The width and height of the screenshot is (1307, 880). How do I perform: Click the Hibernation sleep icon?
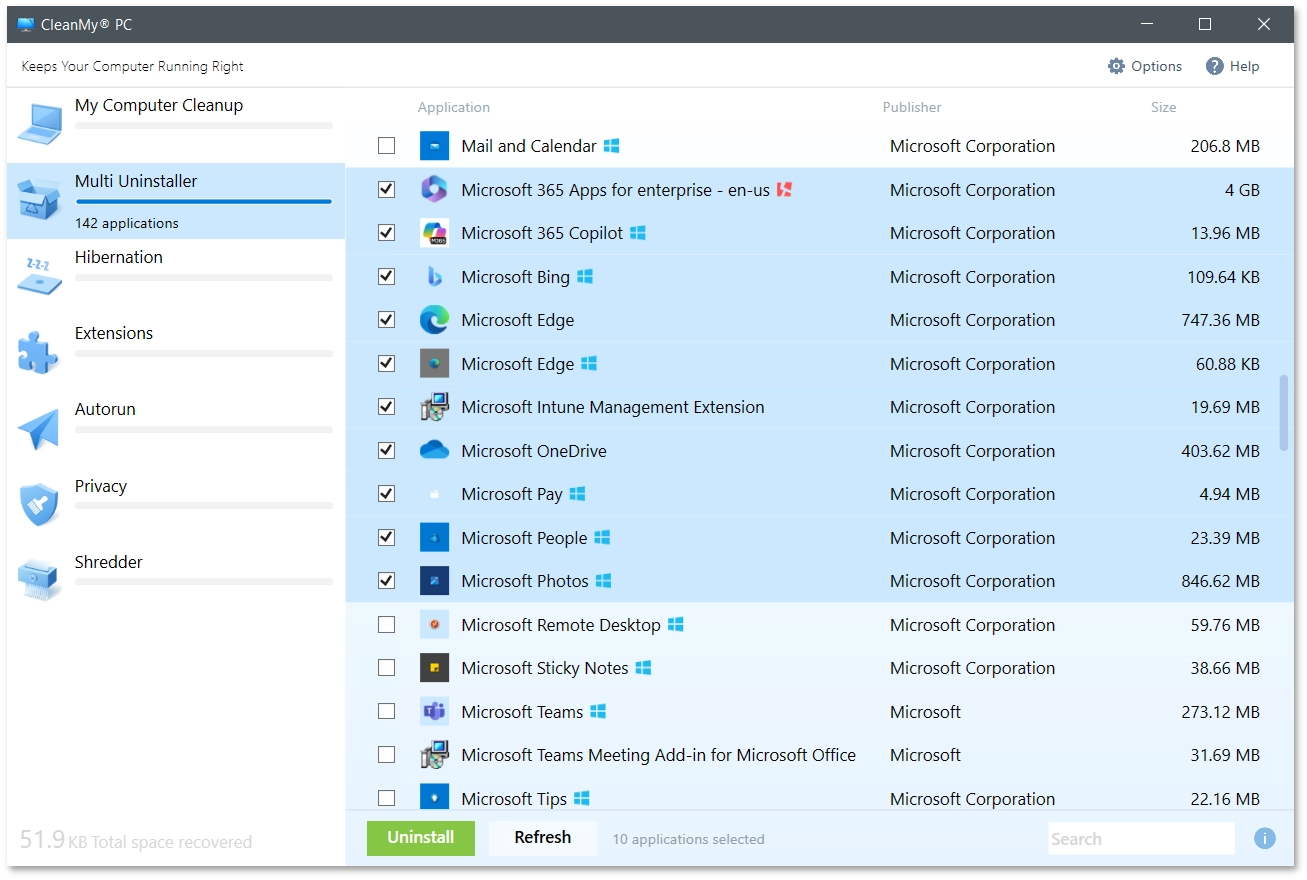tap(39, 277)
